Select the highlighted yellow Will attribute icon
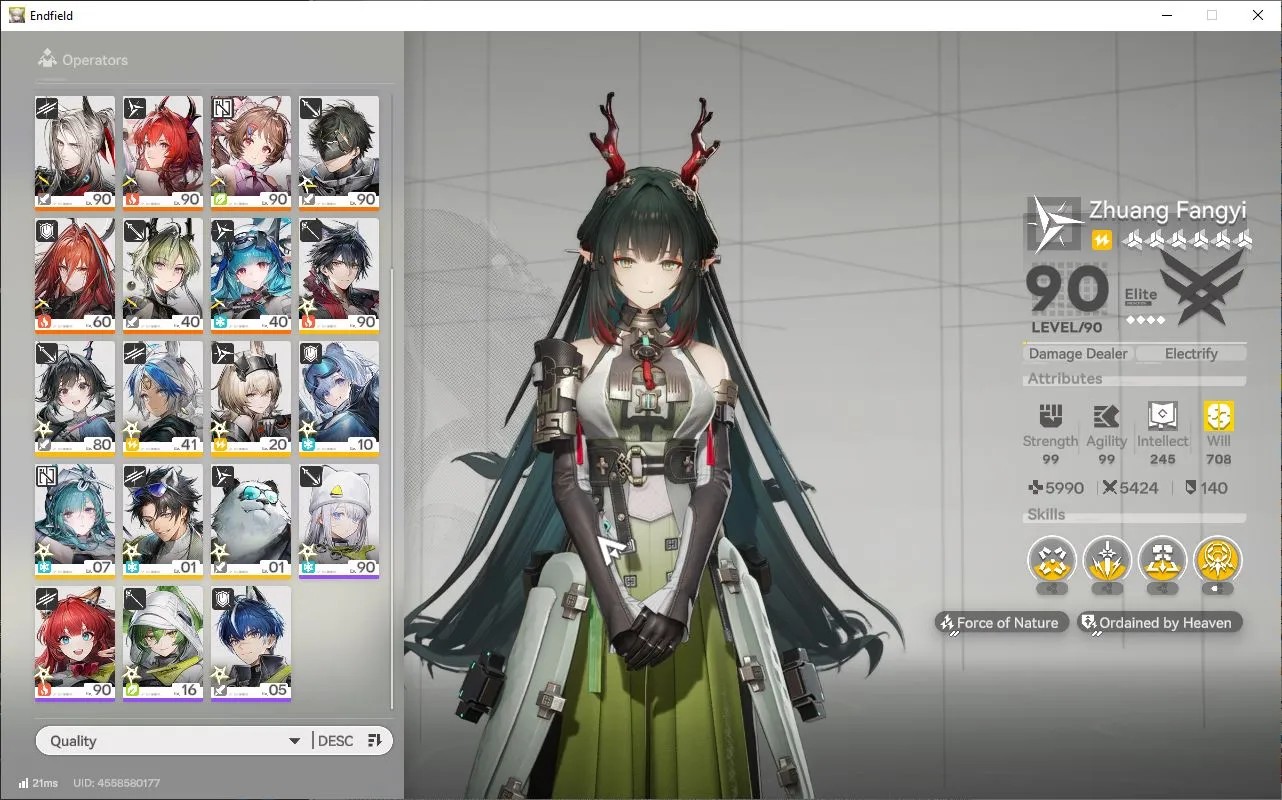This screenshot has height=800, width=1282. pyautogui.click(x=1219, y=416)
